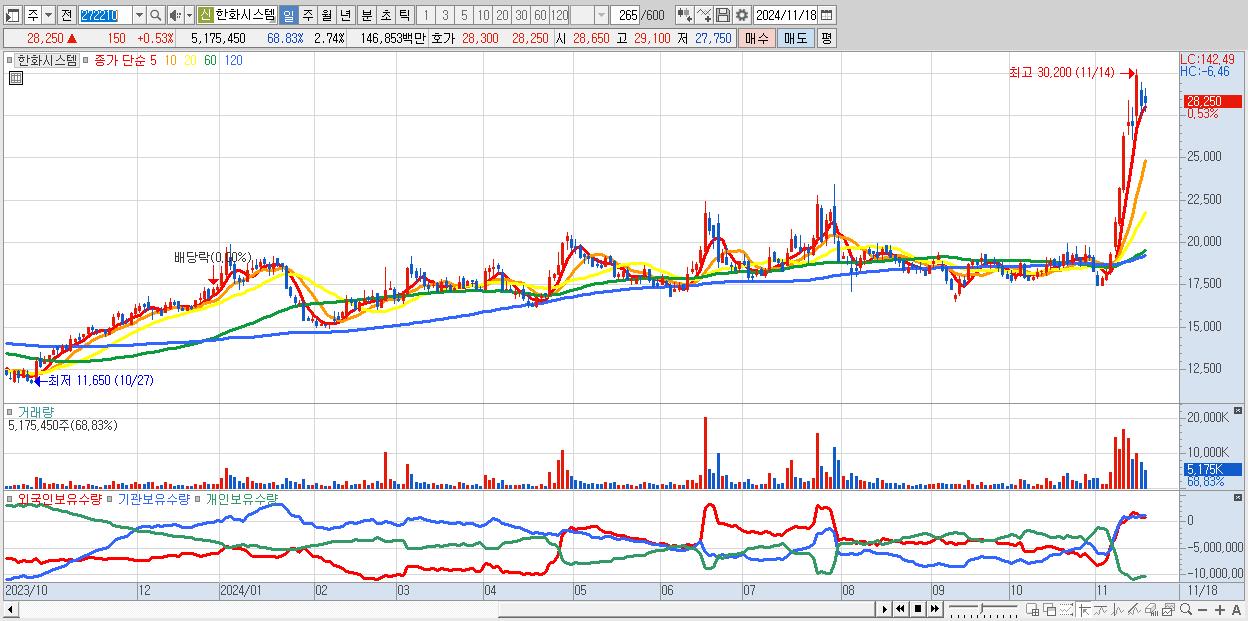1248x621 pixels.
Task: Open the interval combo box dropdown
Action: [x=601, y=15]
